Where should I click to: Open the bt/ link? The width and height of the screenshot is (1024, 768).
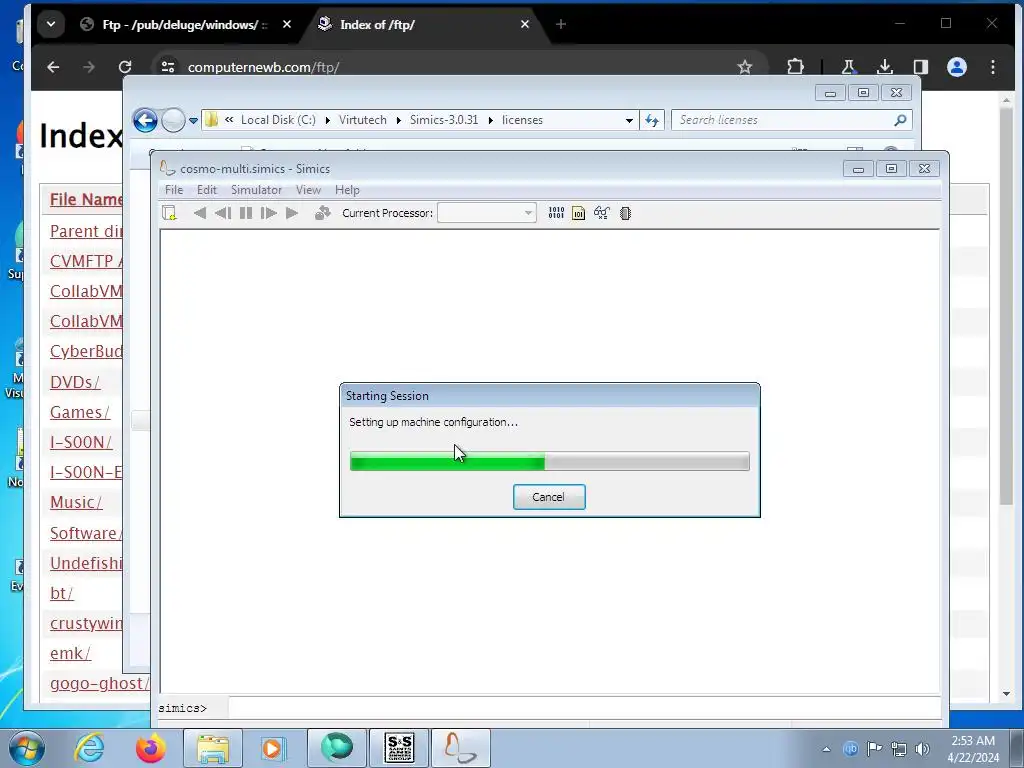(62, 593)
